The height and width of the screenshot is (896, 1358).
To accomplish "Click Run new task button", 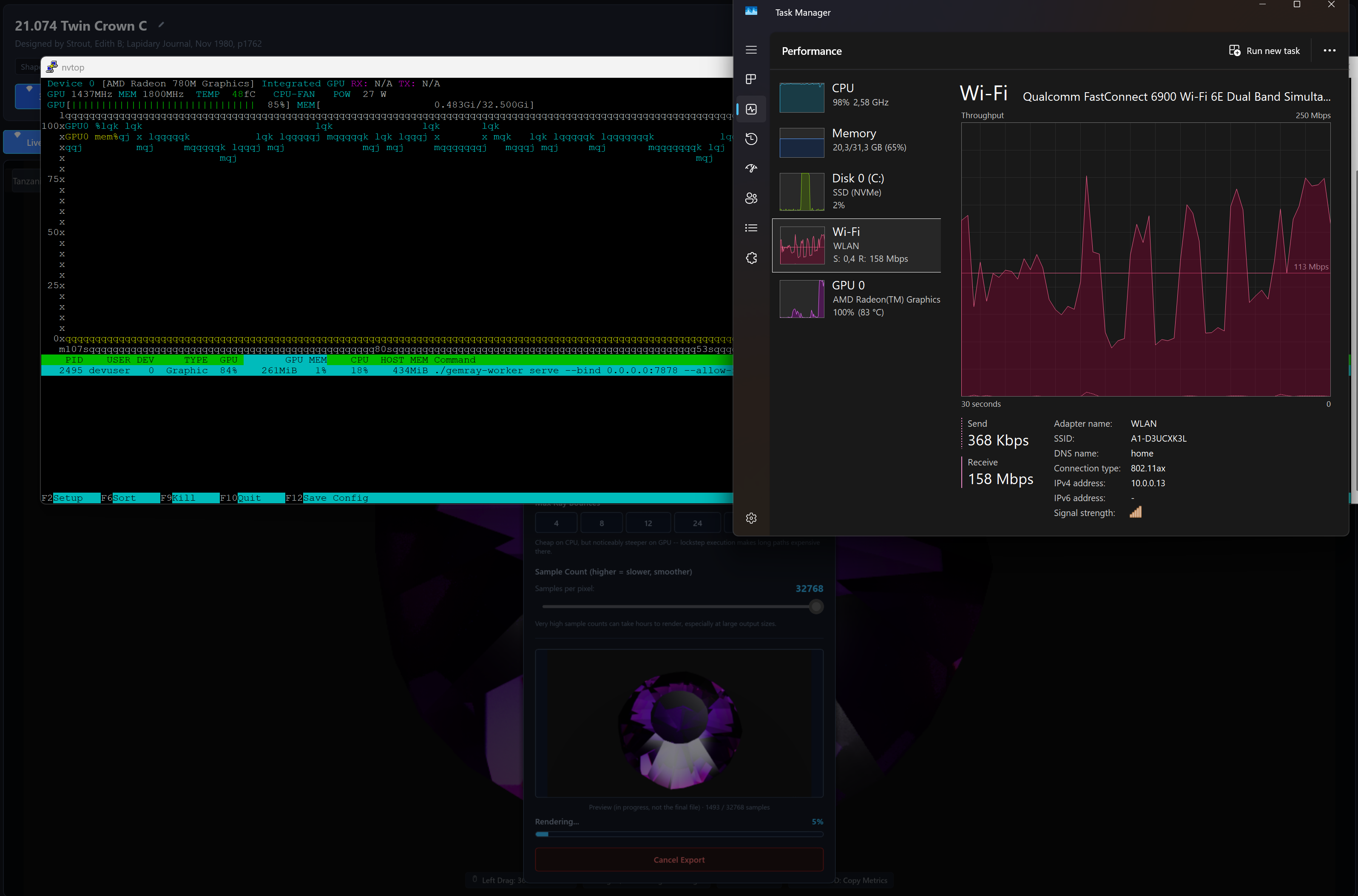I will tap(1264, 50).
